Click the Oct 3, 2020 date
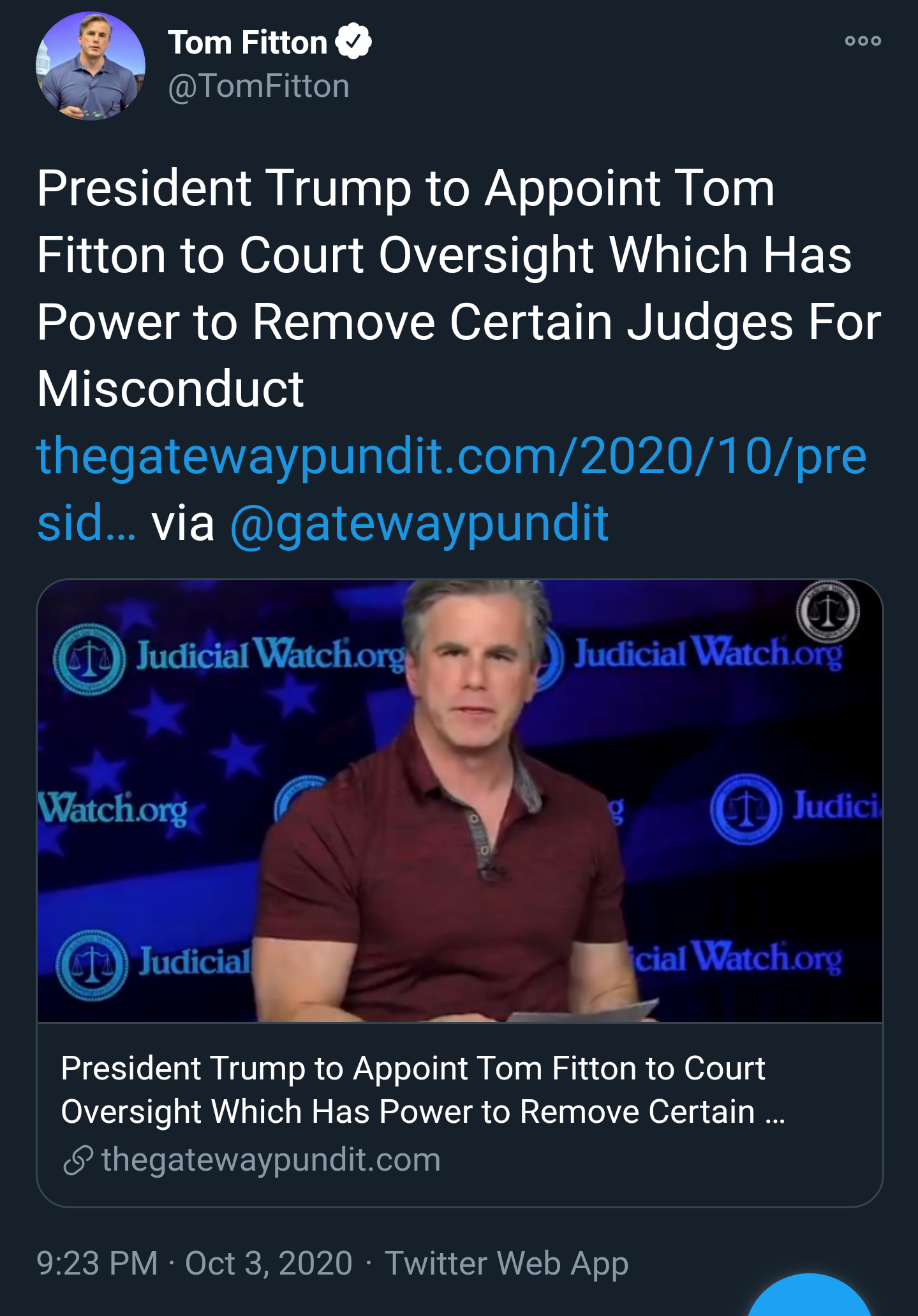This screenshot has height=1316, width=918. click(269, 1263)
